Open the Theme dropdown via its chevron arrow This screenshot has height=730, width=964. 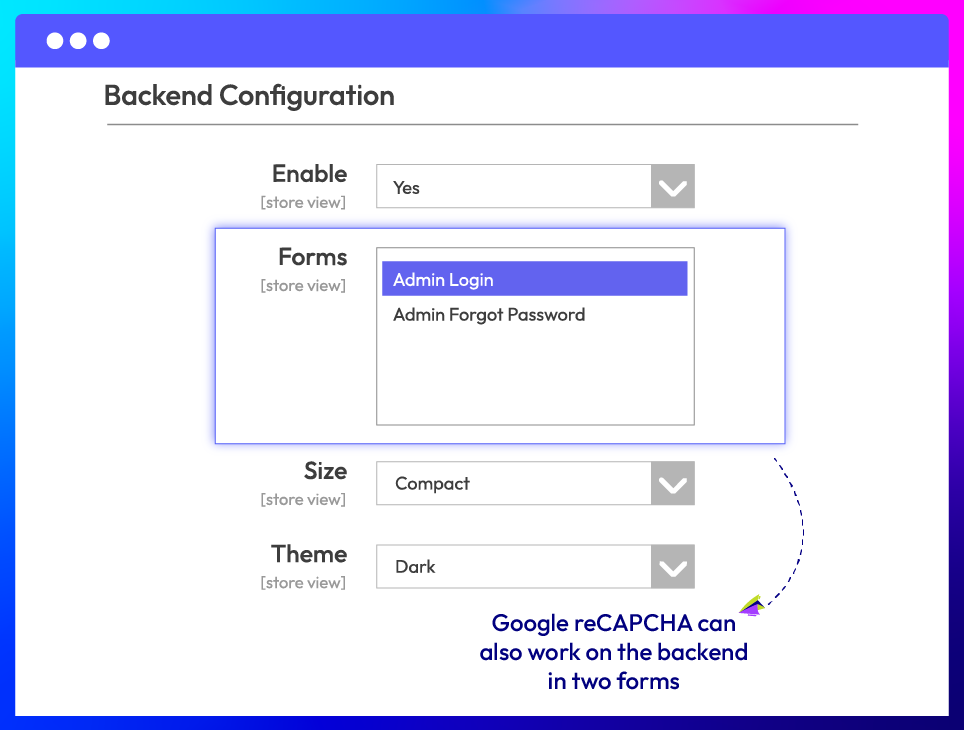[672, 567]
